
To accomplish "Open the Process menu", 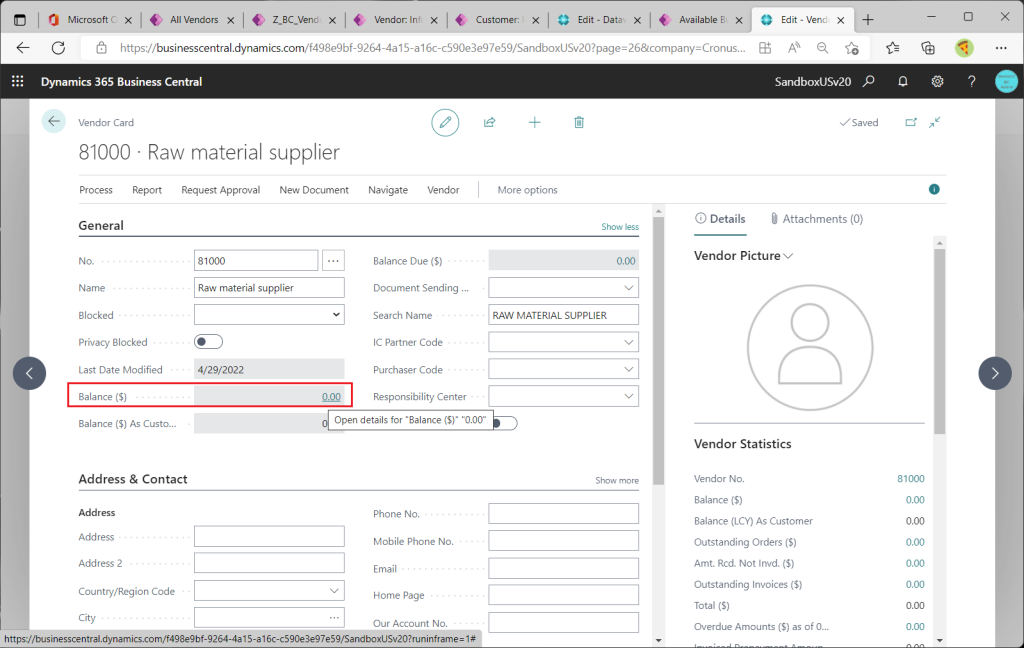I will pos(96,190).
